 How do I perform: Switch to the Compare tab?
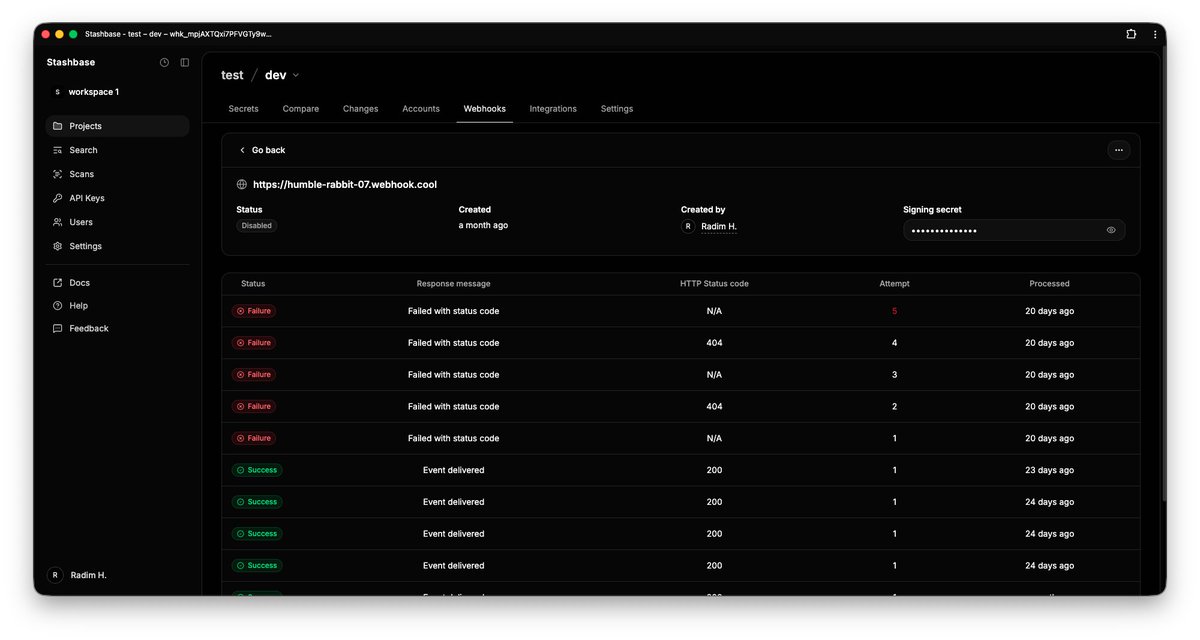[x=301, y=108]
